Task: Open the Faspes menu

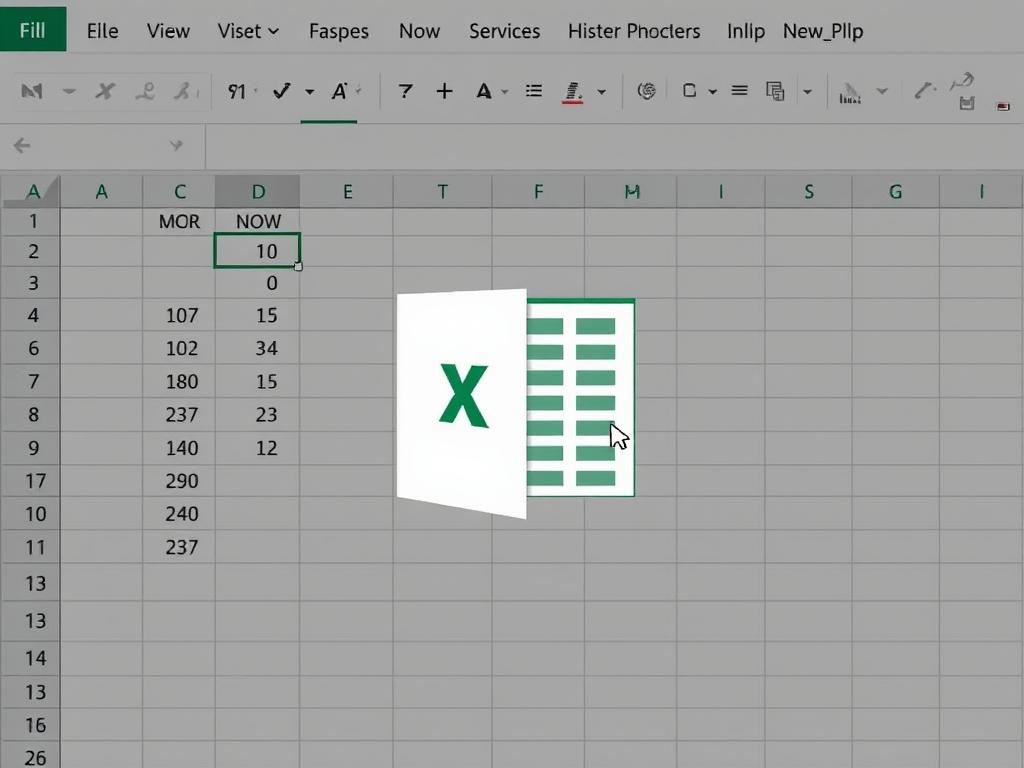Action: point(338,31)
